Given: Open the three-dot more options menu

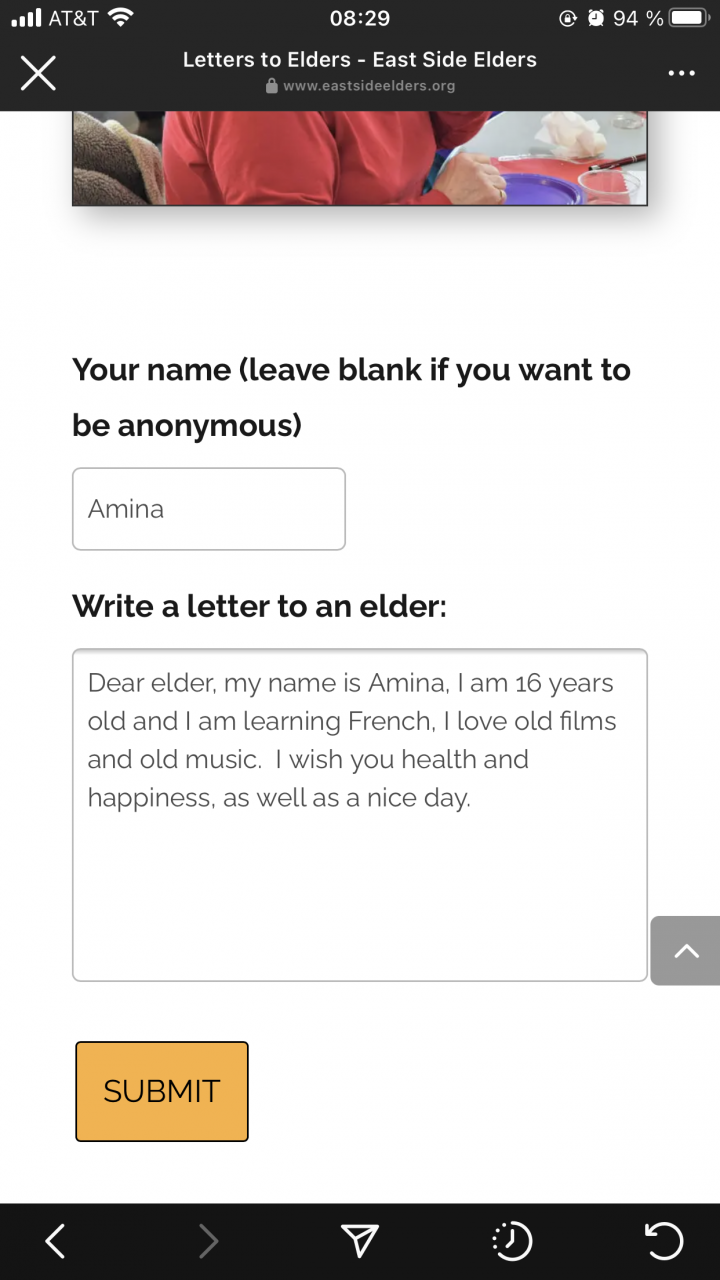Looking at the screenshot, I should [681, 74].
